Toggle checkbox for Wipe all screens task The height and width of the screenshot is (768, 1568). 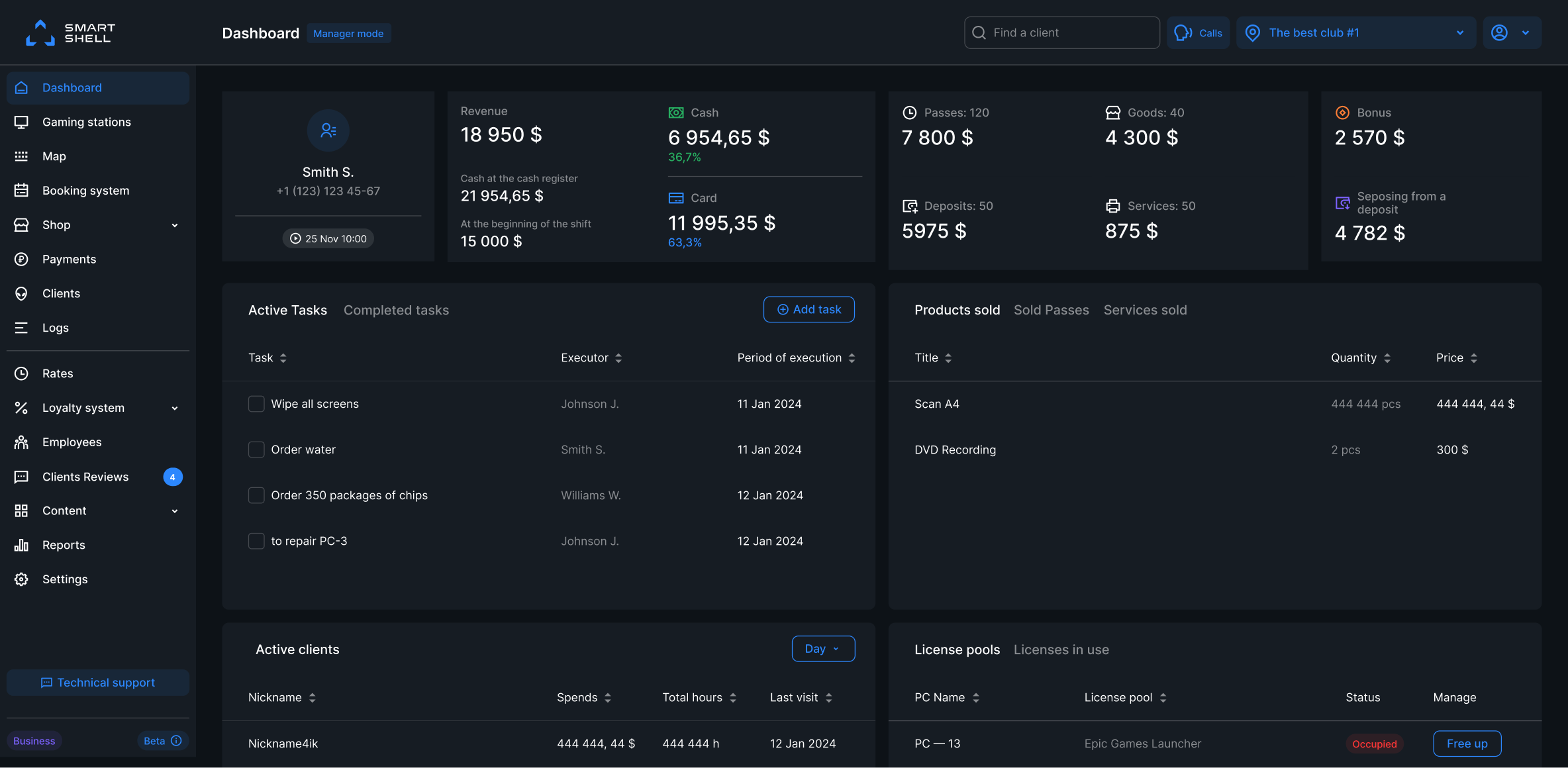256,404
